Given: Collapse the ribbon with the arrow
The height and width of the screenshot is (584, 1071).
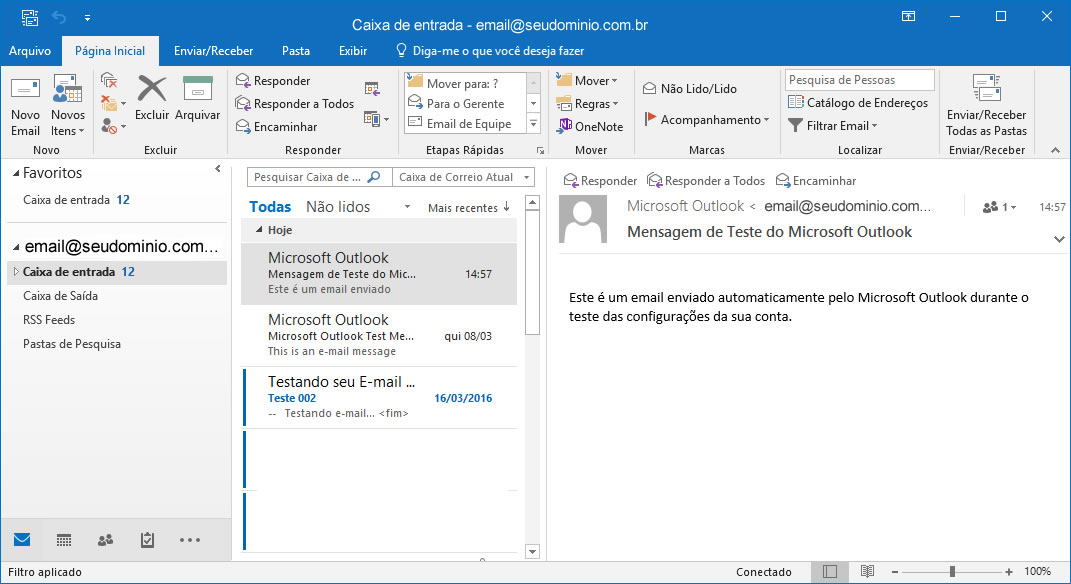Looking at the screenshot, I should tap(1055, 150).
